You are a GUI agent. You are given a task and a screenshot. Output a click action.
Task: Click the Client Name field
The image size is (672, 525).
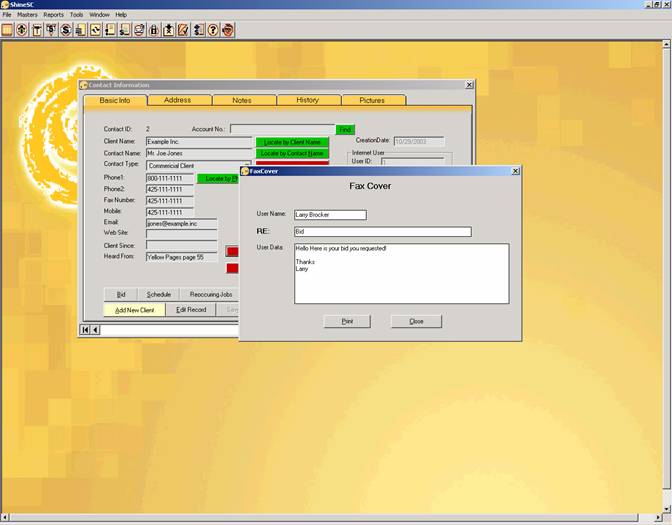tap(199, 142)
